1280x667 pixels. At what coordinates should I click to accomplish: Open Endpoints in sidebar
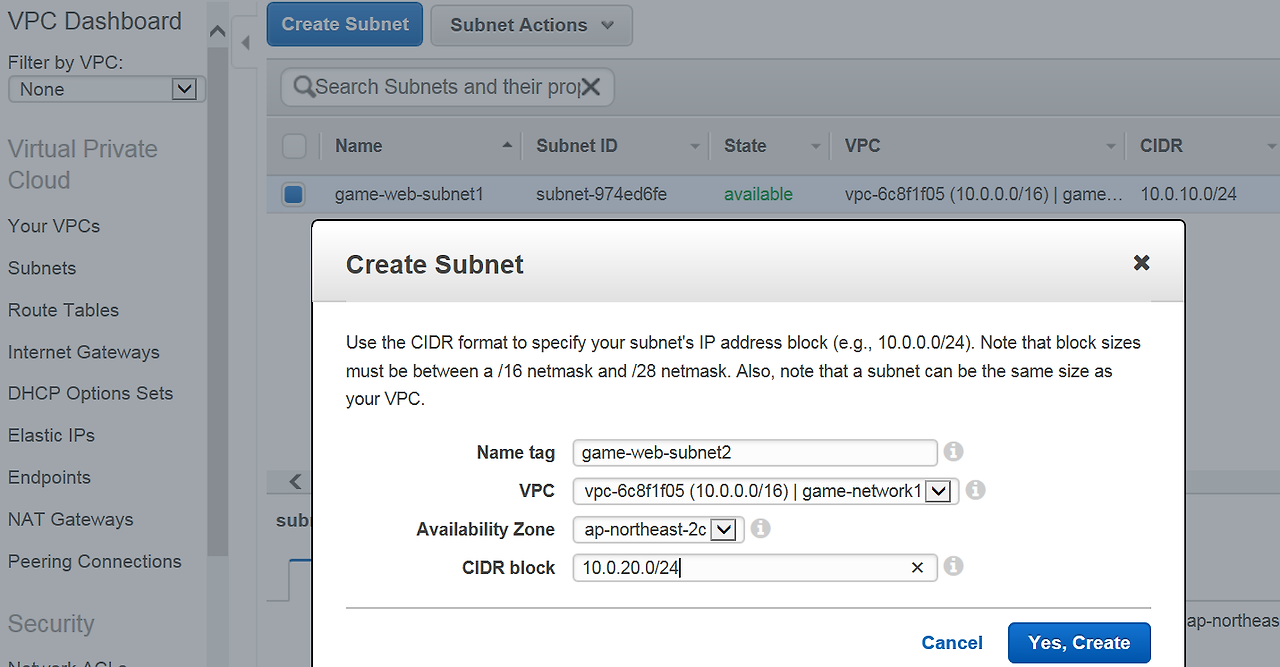[49, 477]
